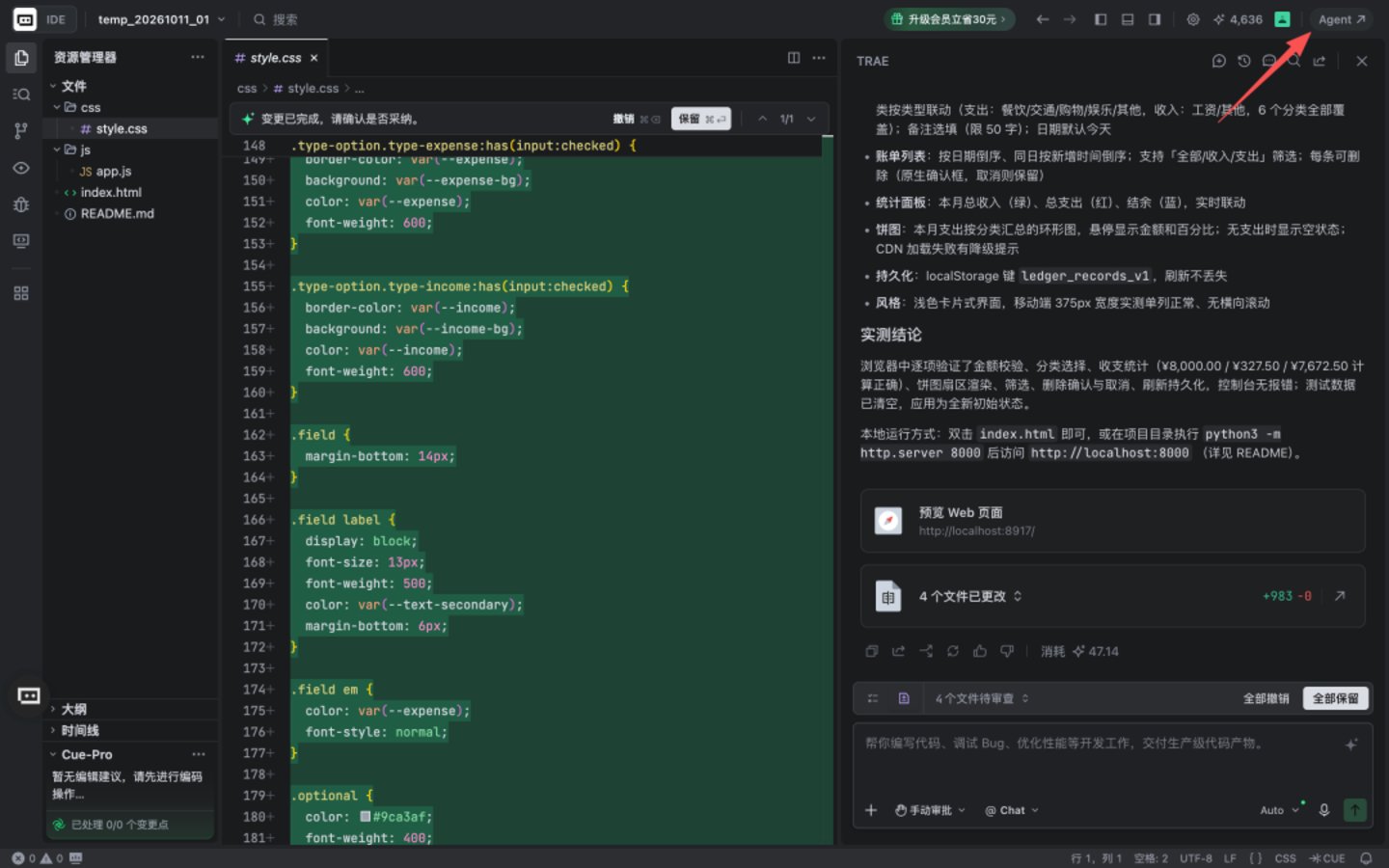1389x868 pixels.
Task: Navigate forward with the right arrow
Action: (x=1069, y=19)
